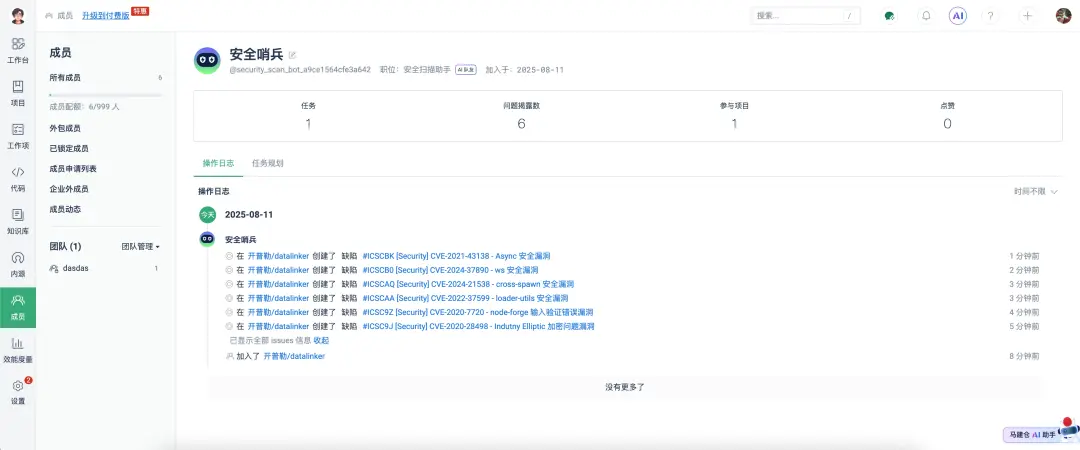
Task: Open issue #ICSC9J CVE-2020-28498 Elliptic link
Action: coord(478,326)
